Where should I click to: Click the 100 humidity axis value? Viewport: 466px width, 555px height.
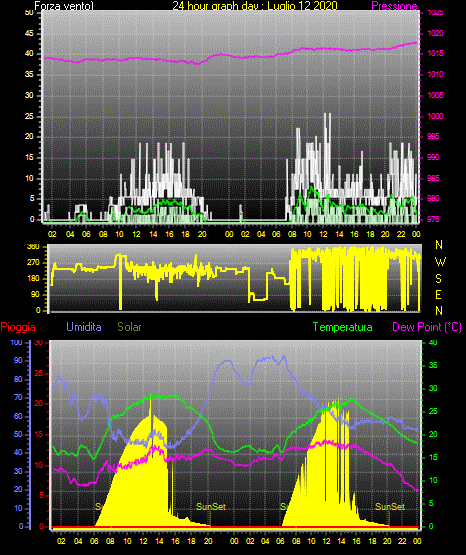[16, 343]
